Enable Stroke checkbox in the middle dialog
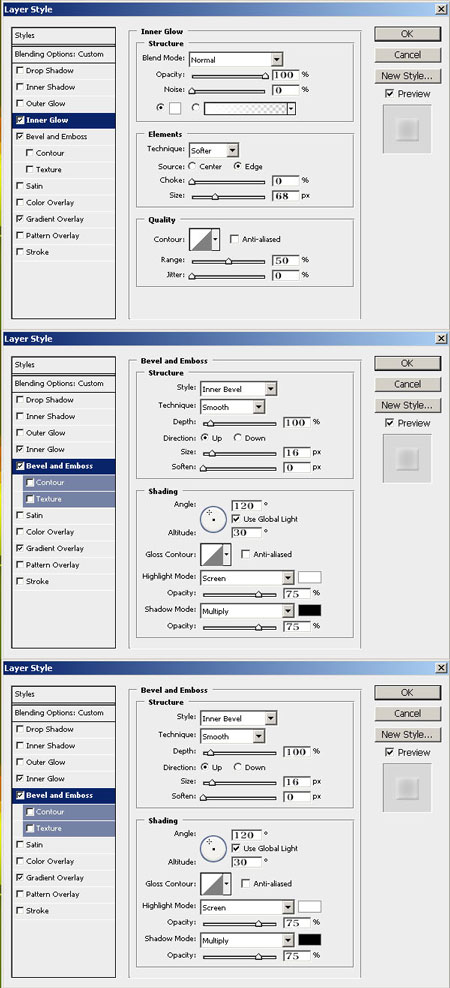The width and height of the screenshot is (450, 988). [x=21, y=581]
